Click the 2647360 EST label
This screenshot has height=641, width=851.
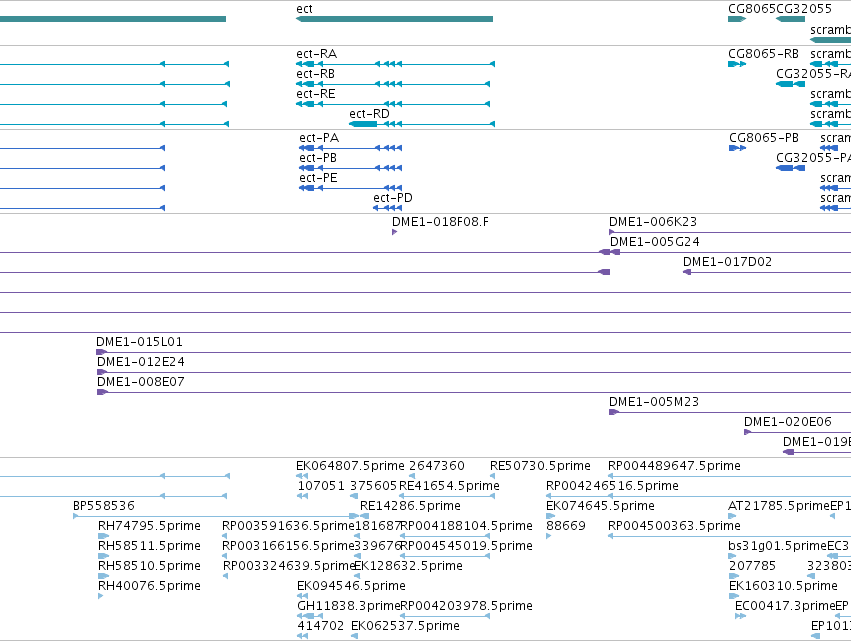click(437, 466)
